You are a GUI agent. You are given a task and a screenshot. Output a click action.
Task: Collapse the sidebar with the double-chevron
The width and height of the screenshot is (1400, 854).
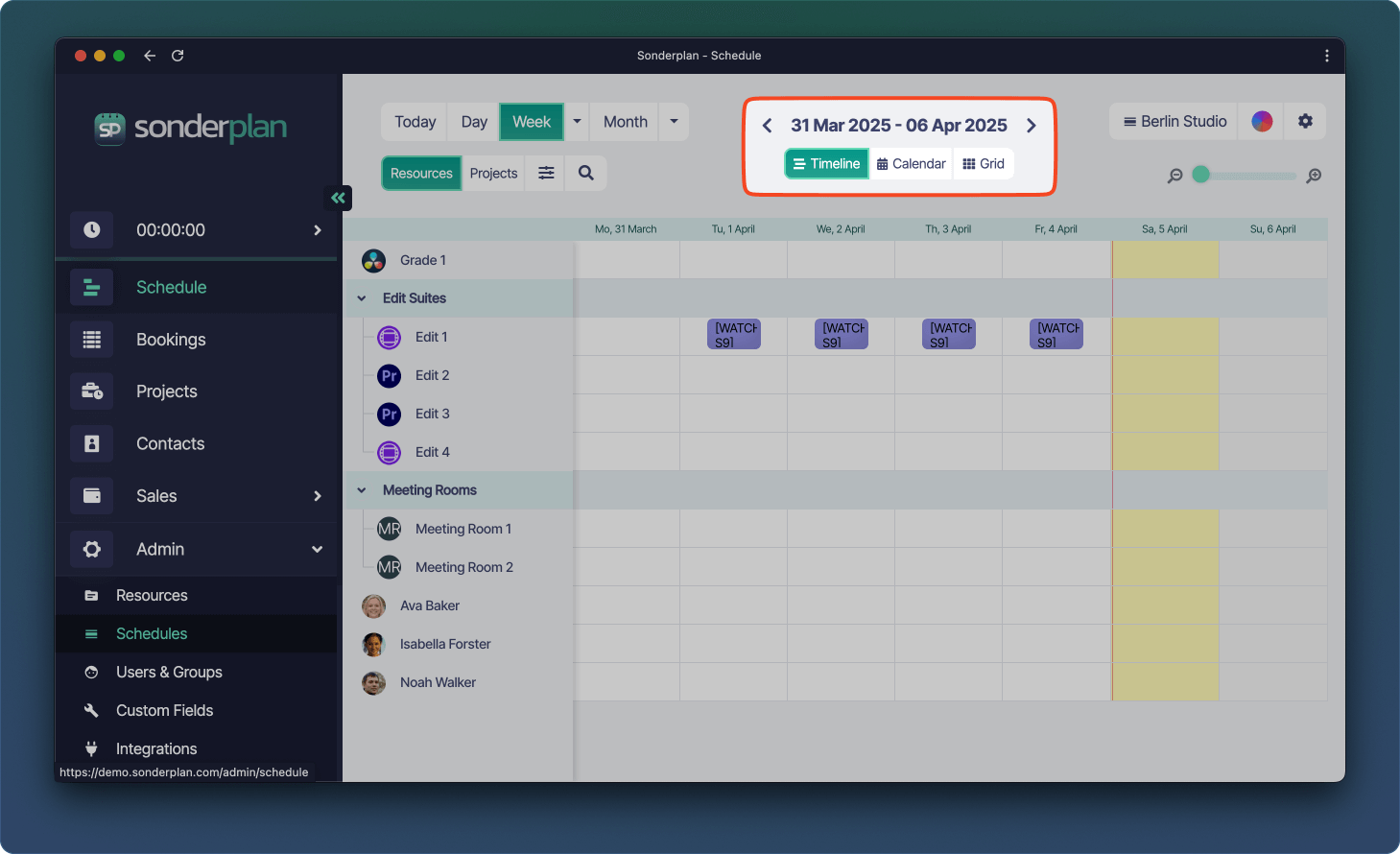338,198
